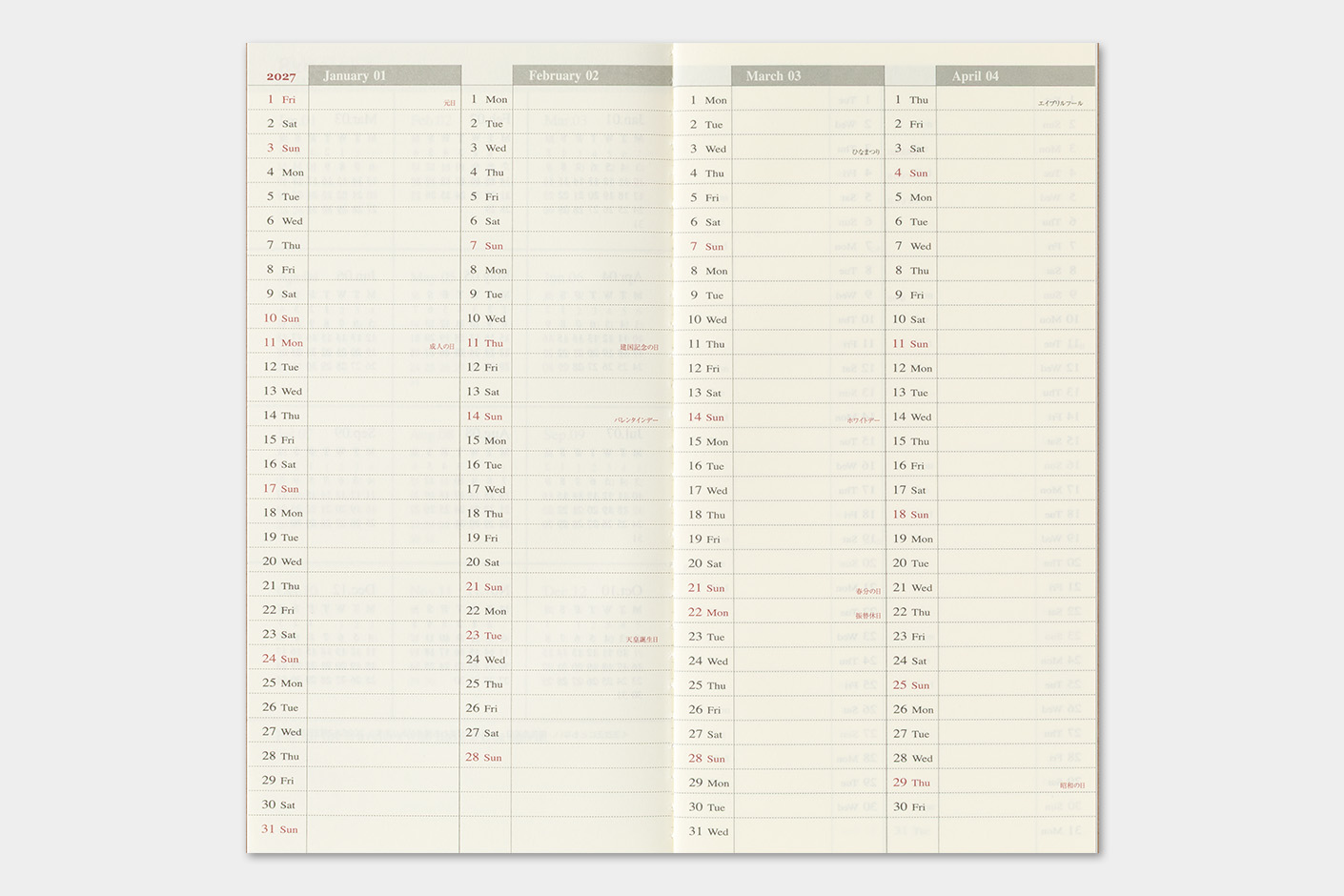This screenshot has height=896, width=1344.
Task: Select January 31 Sun row
Action: pos(355,829)
